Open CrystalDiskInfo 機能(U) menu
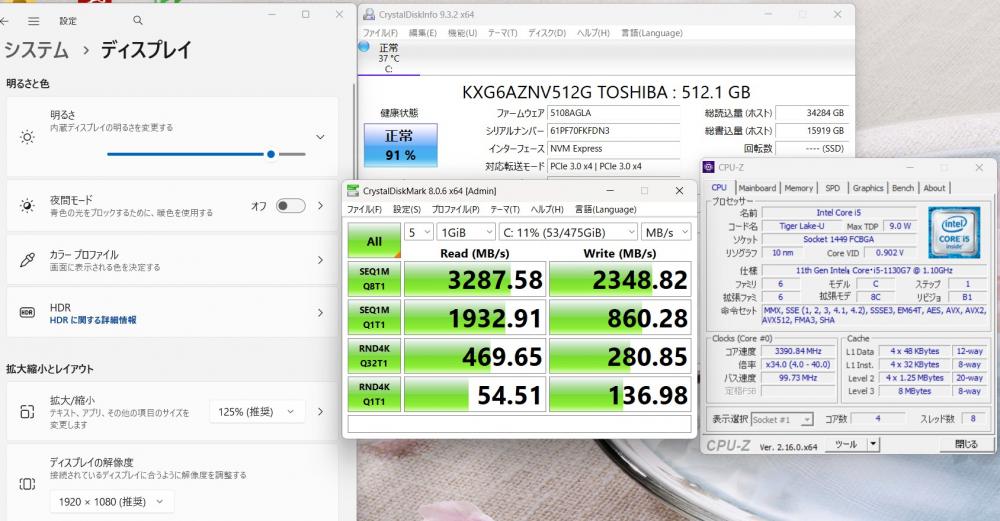The image size is (1000, 521). (x=462, y=33)
